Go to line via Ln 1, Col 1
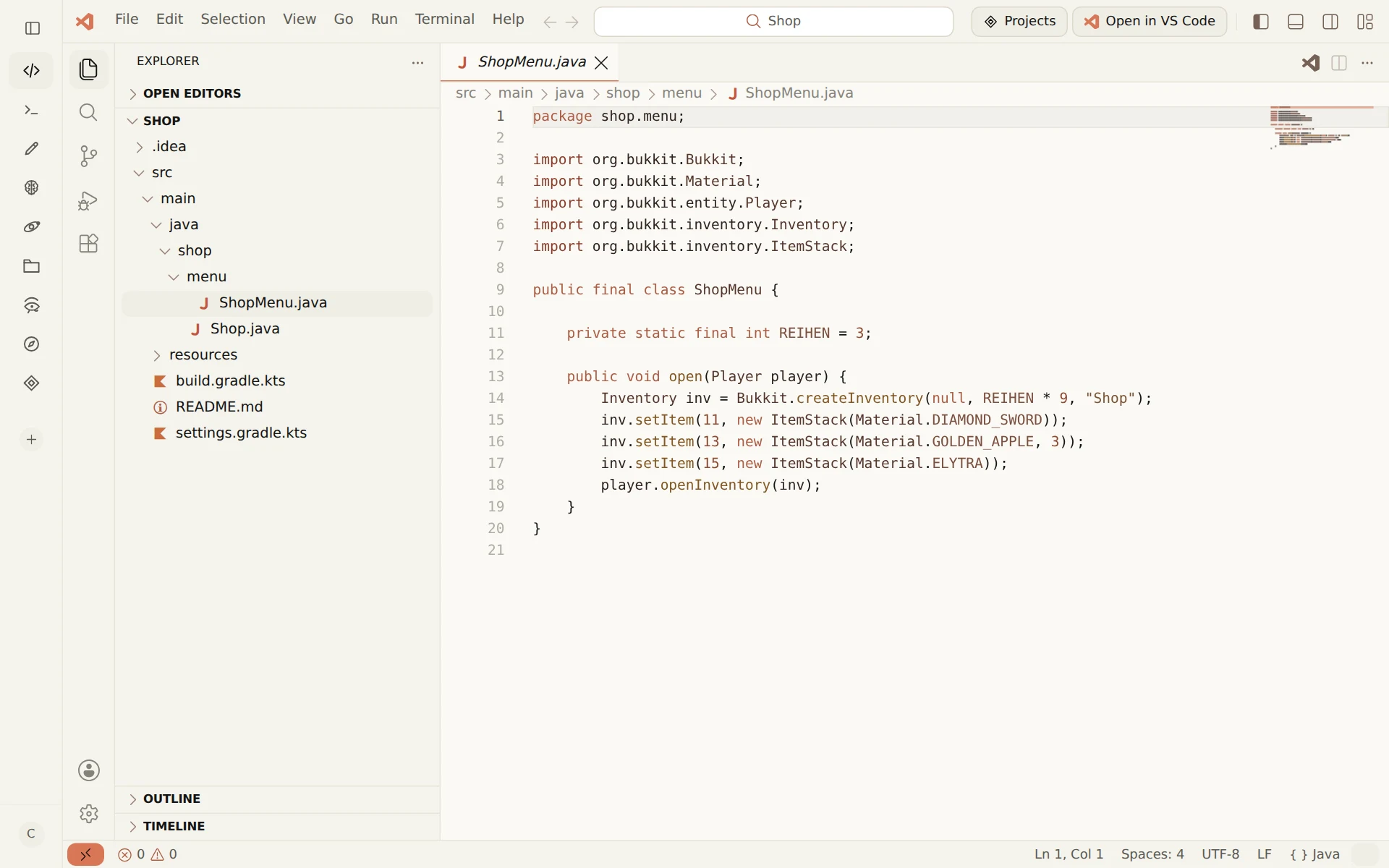The height and width of the screenshot is (868, 1389). coord(1069,855)
